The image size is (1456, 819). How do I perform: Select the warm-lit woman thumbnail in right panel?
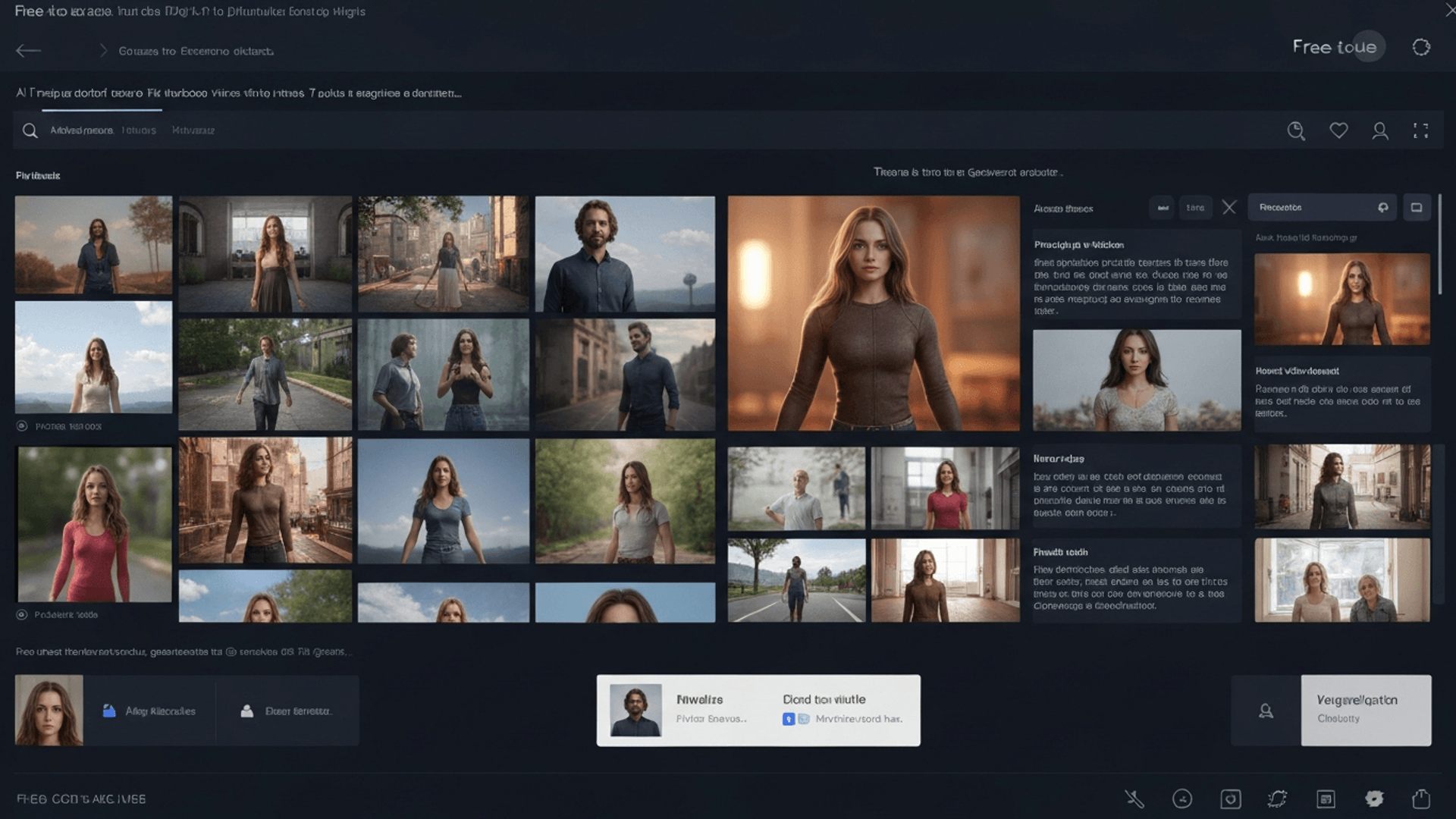1342,299
